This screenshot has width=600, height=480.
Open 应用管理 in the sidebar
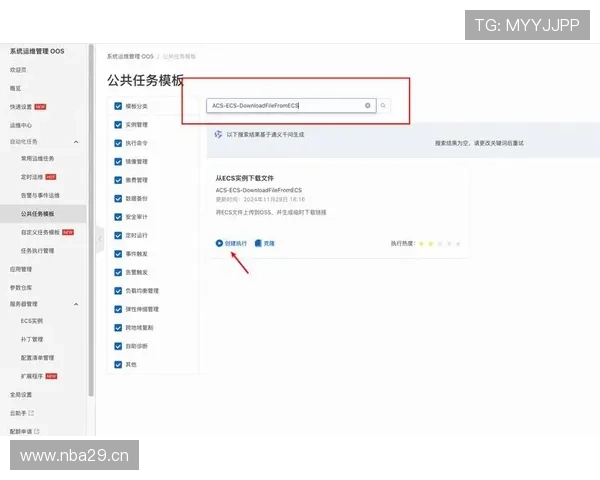pyautogui.click(x=21, y=269)
